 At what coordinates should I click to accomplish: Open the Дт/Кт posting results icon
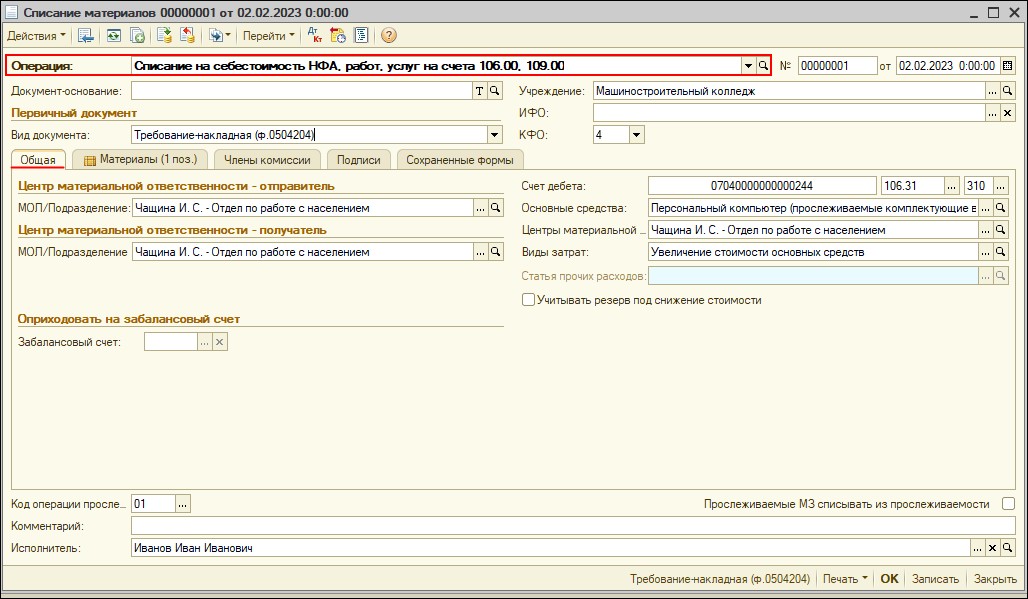tap(317, 36)
